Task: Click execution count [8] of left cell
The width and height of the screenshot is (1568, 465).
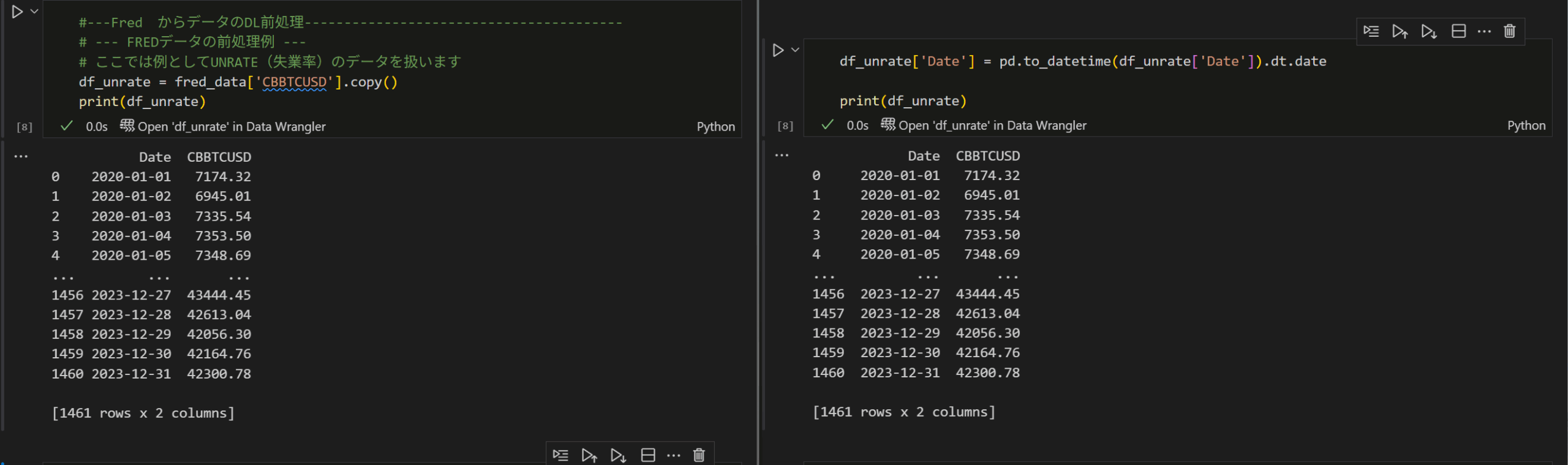Action: point(24,127)
